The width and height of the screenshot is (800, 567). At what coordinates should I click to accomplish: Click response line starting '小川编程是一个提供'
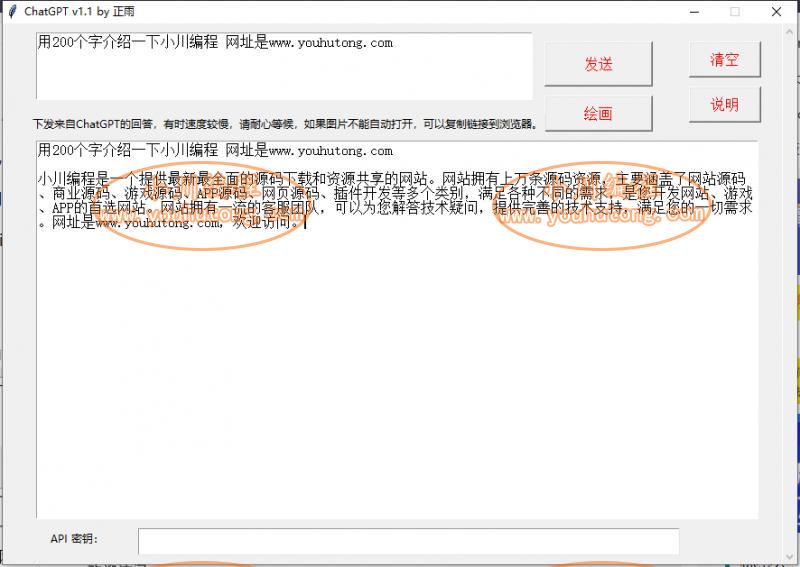pyautogui.click(x=391, y=179)
